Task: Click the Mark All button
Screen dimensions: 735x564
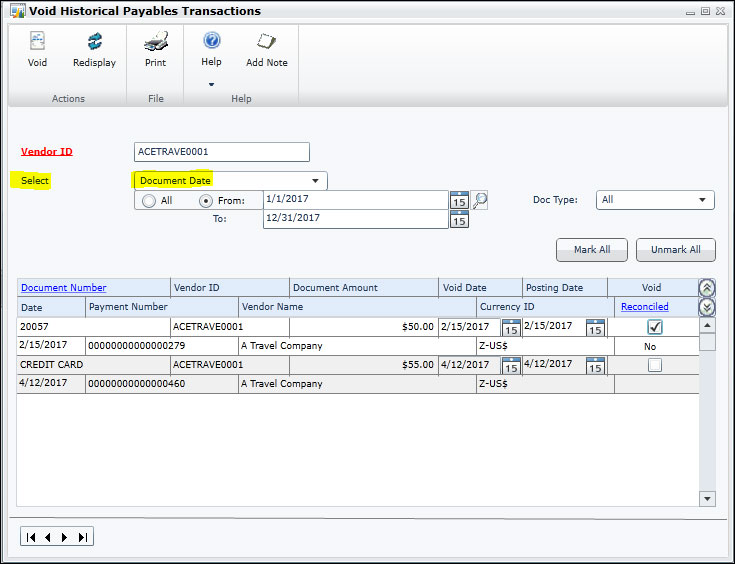Action: click(x=592, y=250)
